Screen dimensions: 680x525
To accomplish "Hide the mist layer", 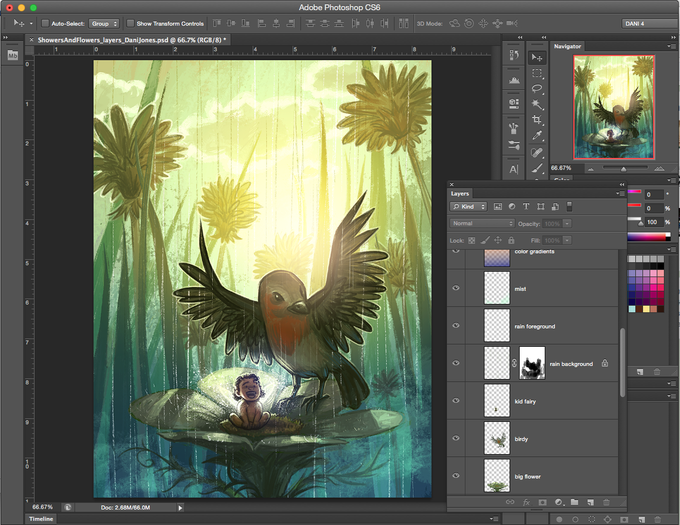I will pyautogui.click(x=456, y=288).
